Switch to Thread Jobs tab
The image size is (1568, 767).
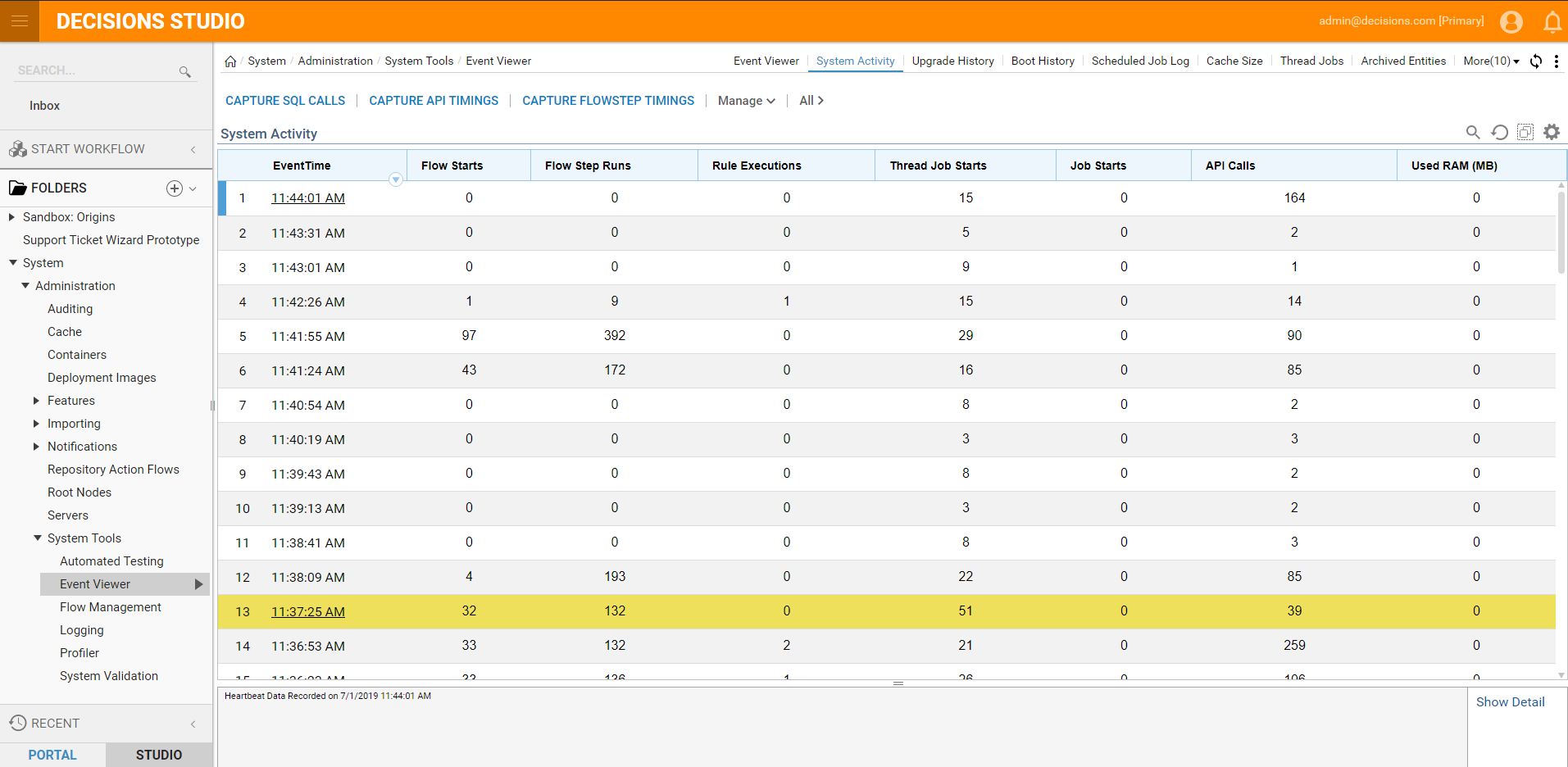click(x=1311, y=61)
